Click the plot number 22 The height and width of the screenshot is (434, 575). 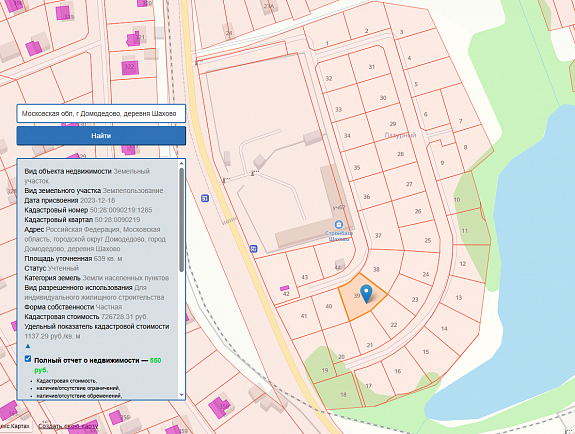393,325
